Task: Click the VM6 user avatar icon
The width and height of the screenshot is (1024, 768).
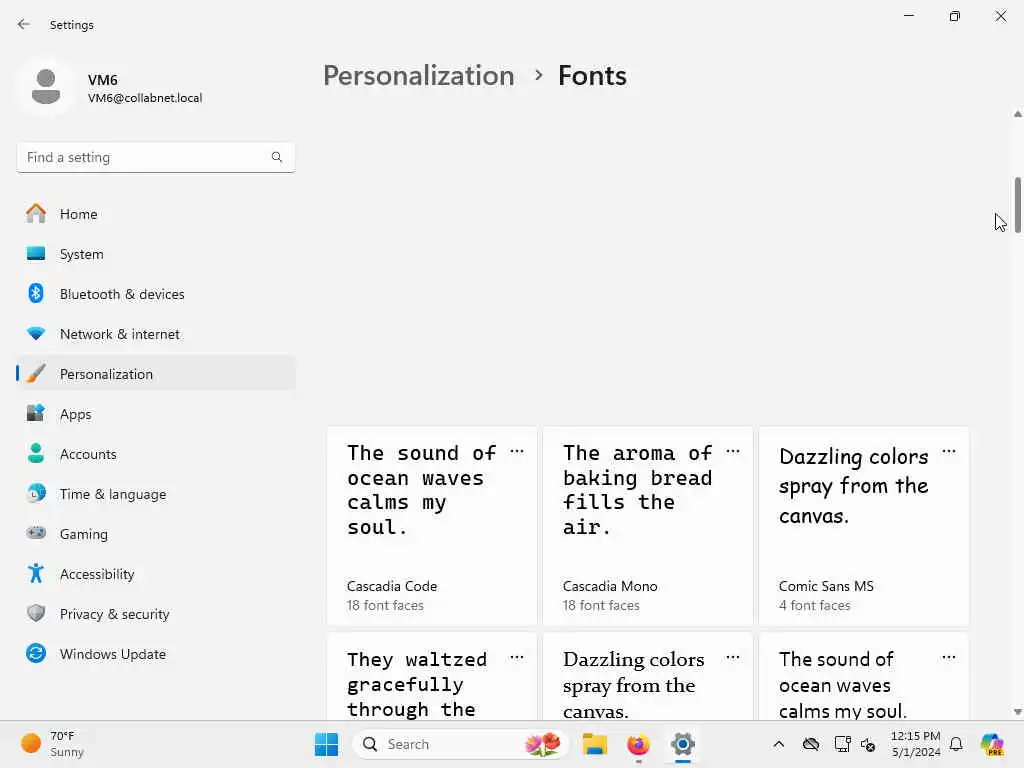Action: click(46, 87)
